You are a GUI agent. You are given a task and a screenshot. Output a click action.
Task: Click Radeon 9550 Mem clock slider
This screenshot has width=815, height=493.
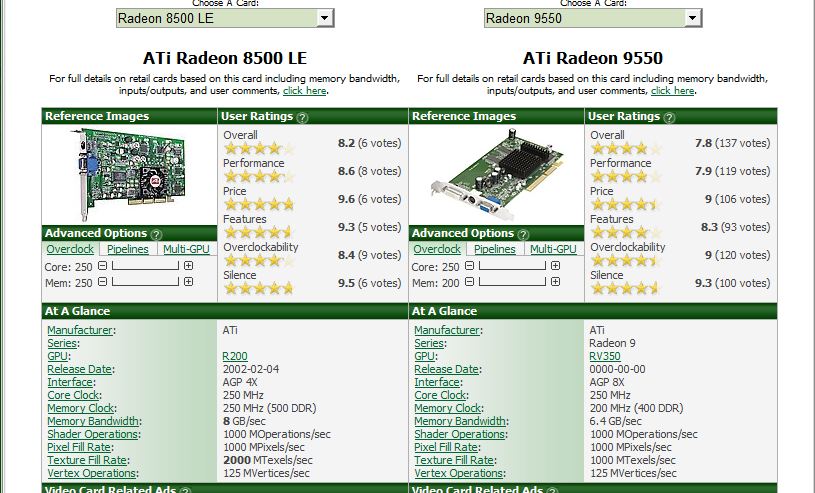coord(512,282)
